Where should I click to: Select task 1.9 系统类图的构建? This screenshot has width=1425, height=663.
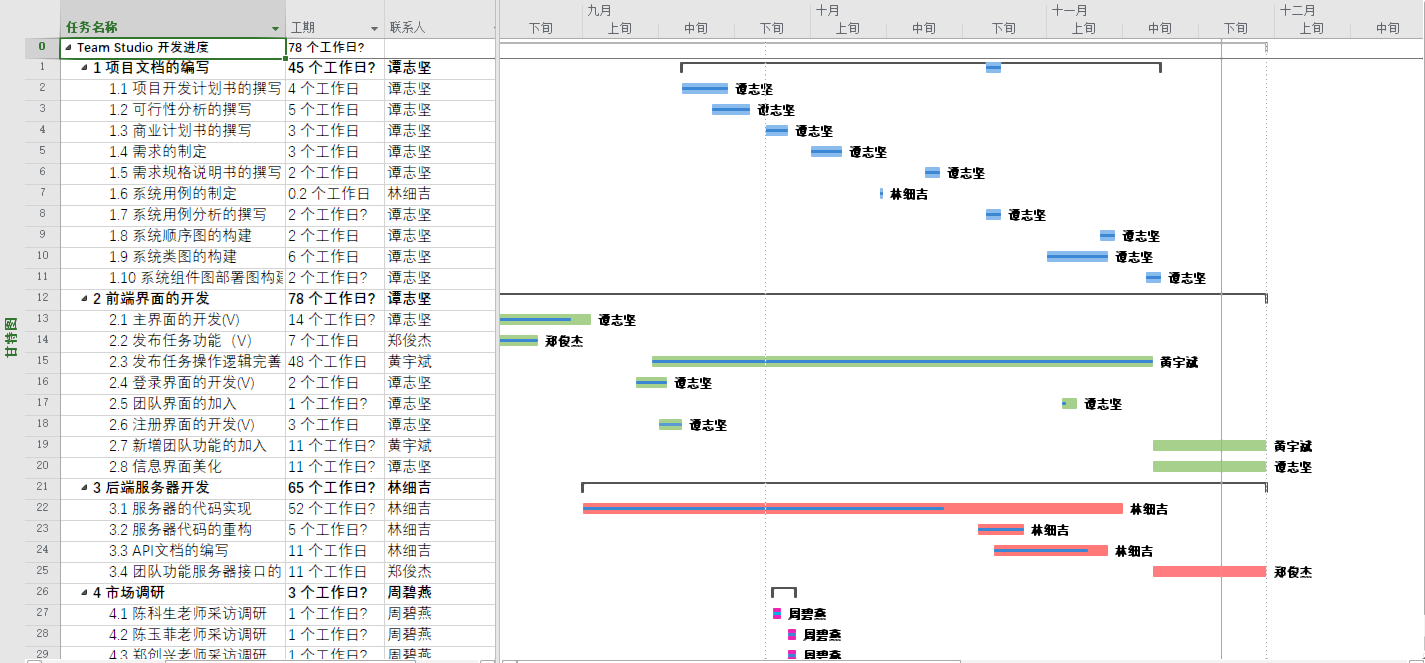click(173, 256)
